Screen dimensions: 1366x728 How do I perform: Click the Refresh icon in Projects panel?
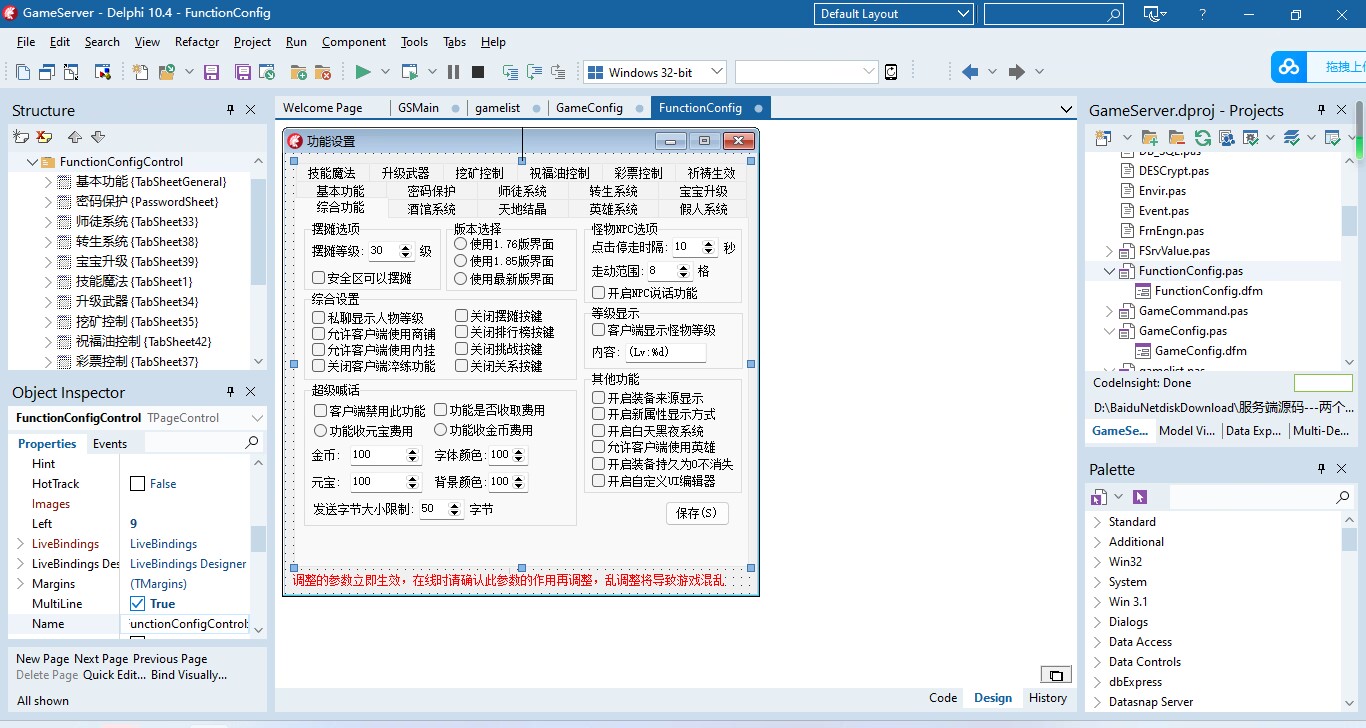1203,137
